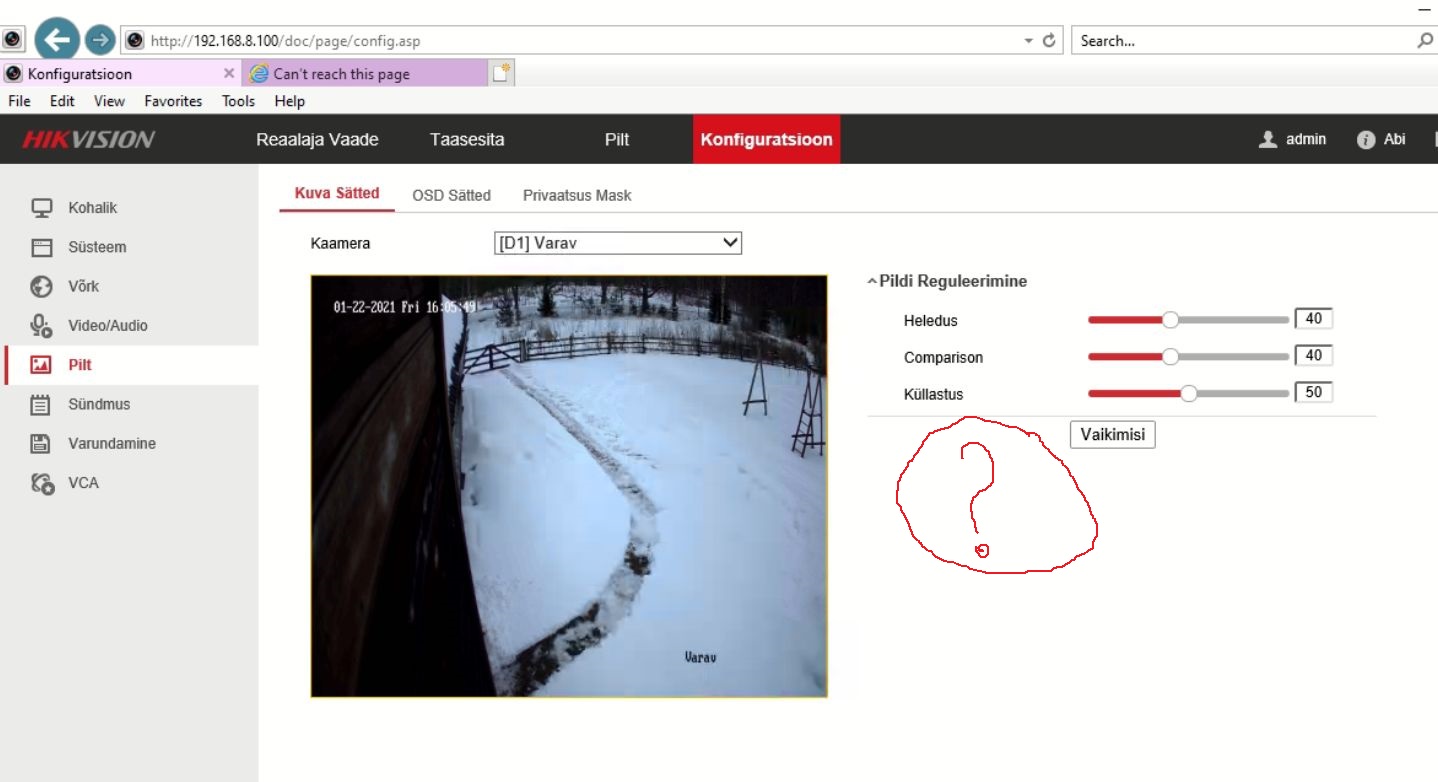Click the Kohalik monitor icon in sidebar
The width and height of the screenshot is (1438, 782).
click(x=41, y=208)
